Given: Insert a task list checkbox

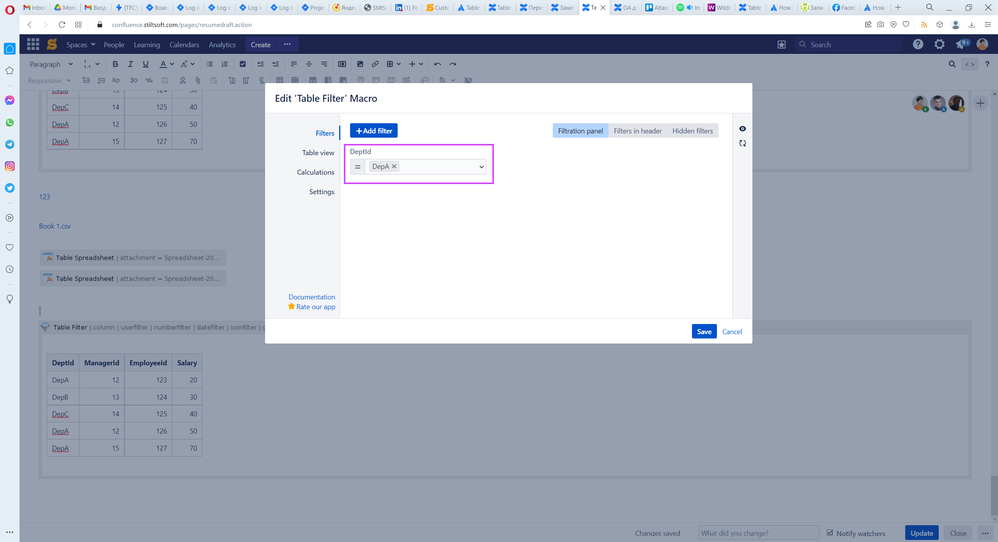Looking at the screenshot, I should coord(242,64).
